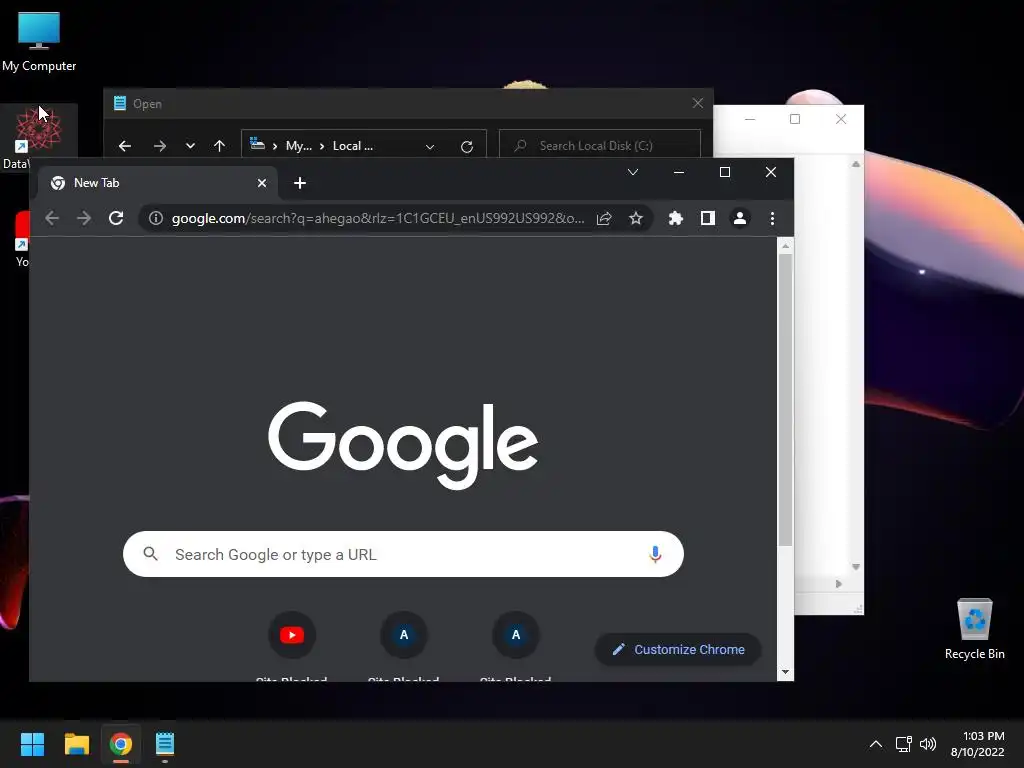Open Chrome tab search chevron

coord(633,172)
